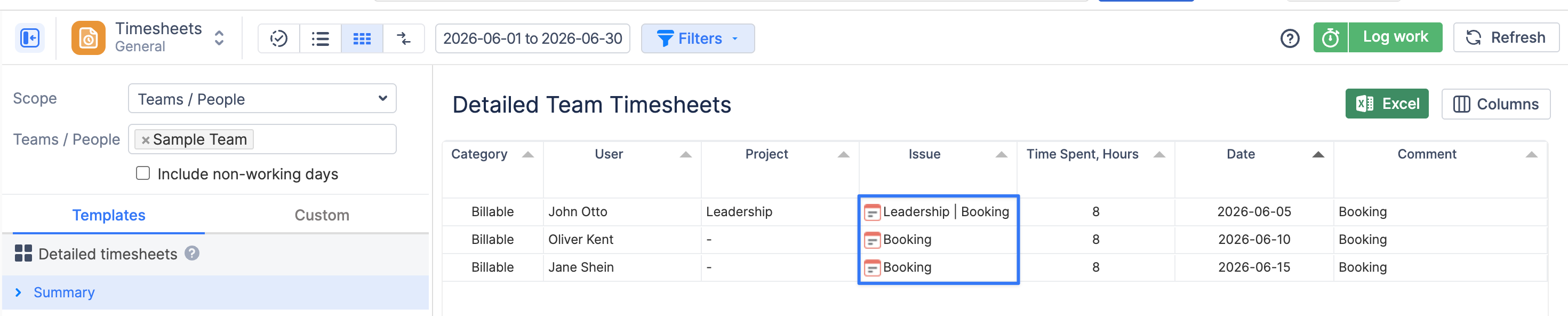Viewport: 1568px width, 316px height.
Task: Select the clock checkmark view icon
Action: 279,38
